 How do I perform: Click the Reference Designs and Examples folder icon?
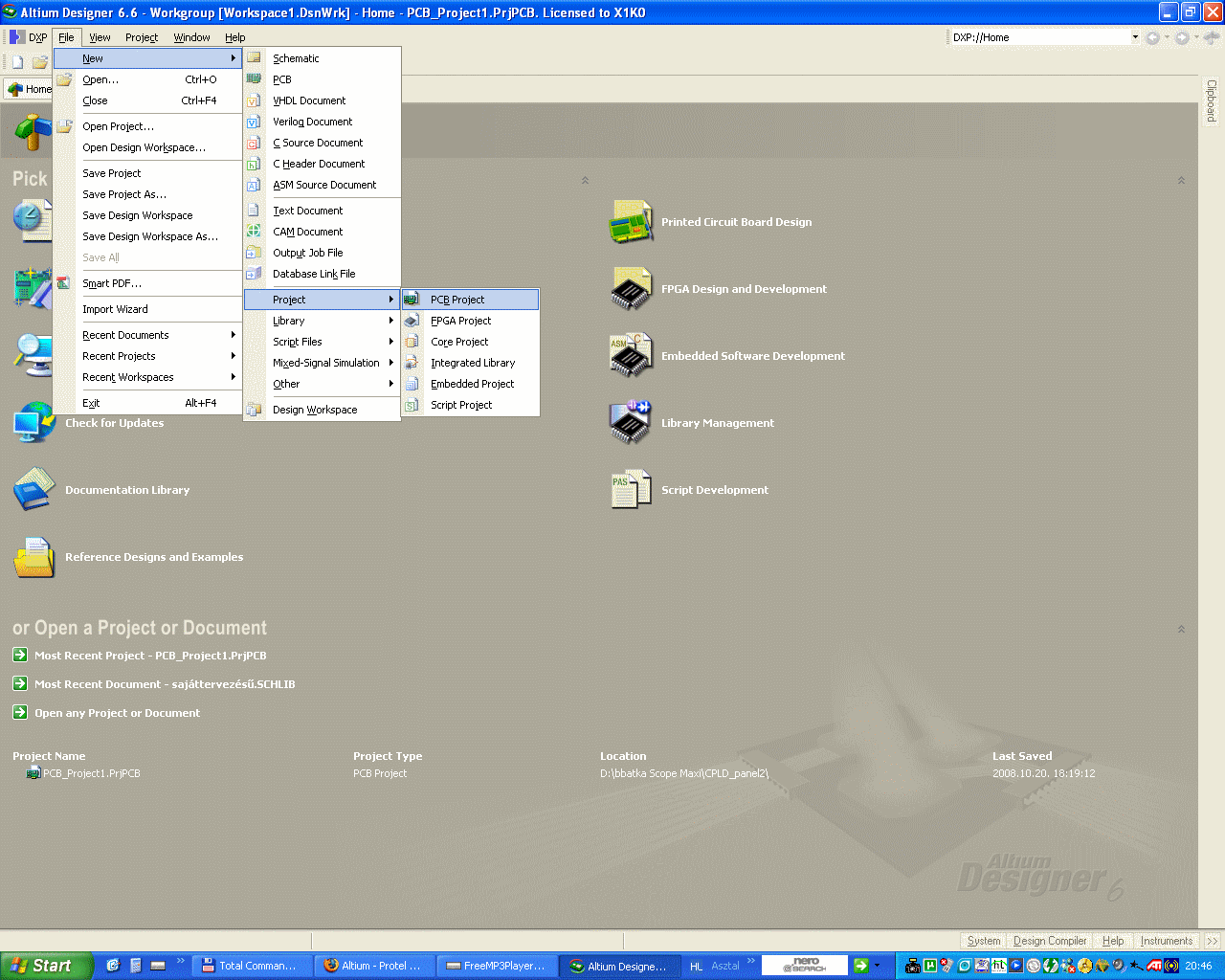[x=34, y=557]
